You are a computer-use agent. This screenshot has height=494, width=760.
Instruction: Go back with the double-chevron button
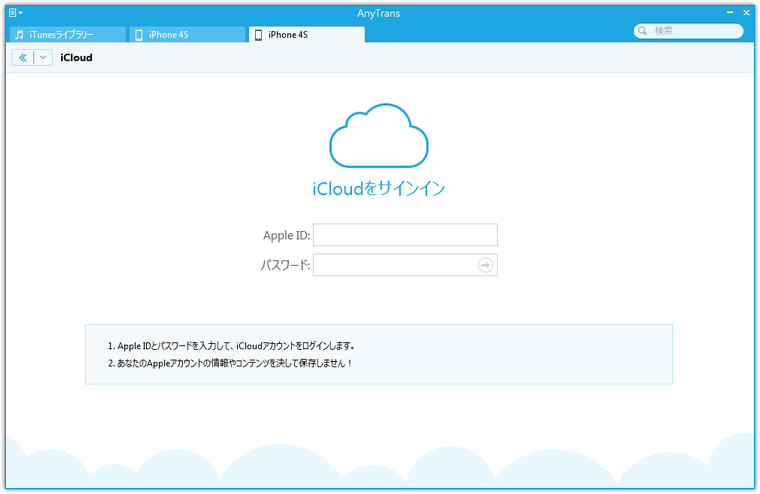pyautogui.click(x=22, y=58)
